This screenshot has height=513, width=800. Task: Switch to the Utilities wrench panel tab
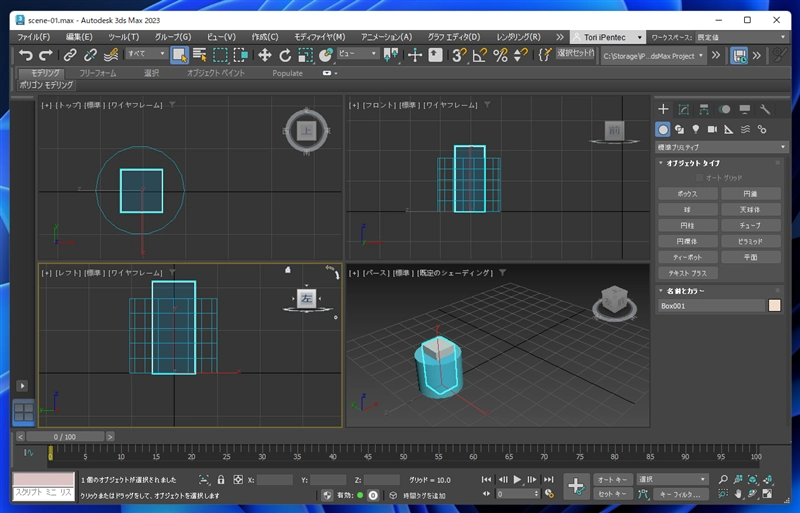[x=765, y=109]
